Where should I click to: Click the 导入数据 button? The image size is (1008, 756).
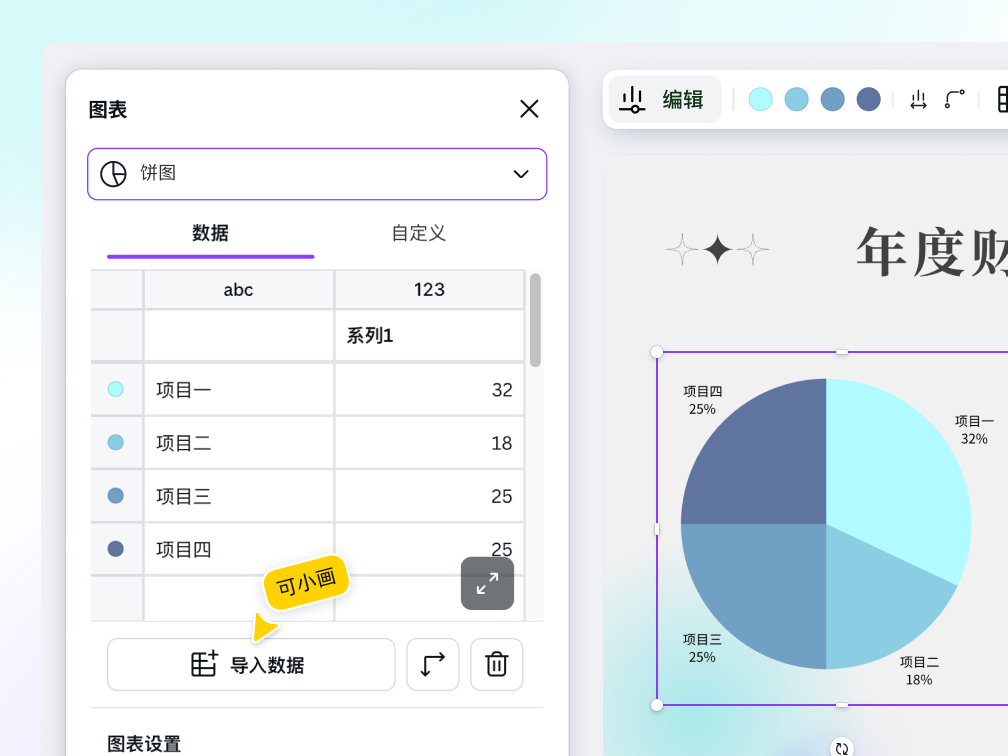(x=251, y=665)
